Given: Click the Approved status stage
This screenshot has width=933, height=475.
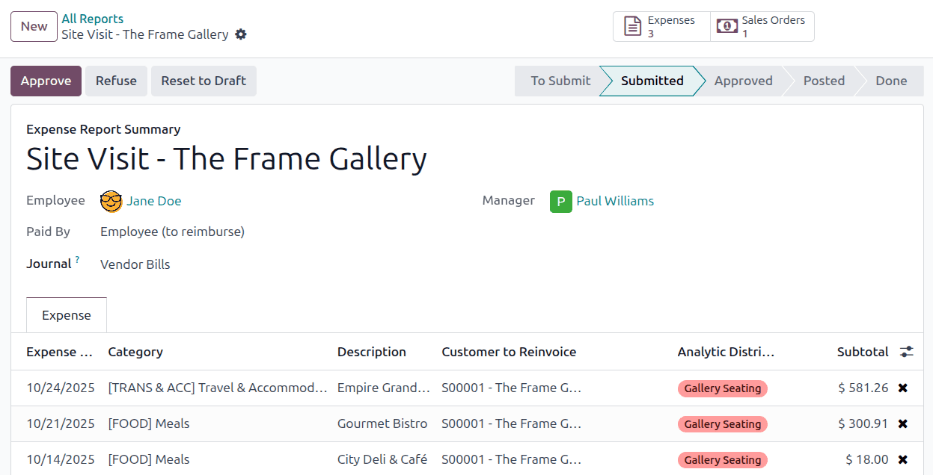Looking at the screenshot, I should click(743, 81).
